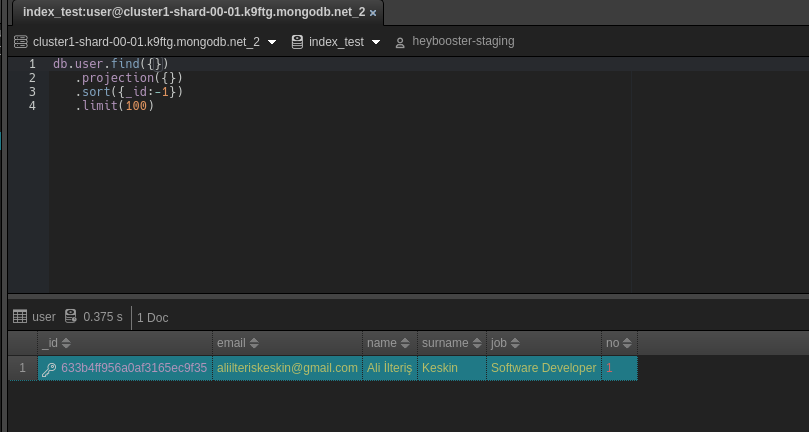The height and width of the screenshot is (432, 809).
Task: Select the aliilteriskeskin@gmail.com email cell
Action: pos(287,368)
